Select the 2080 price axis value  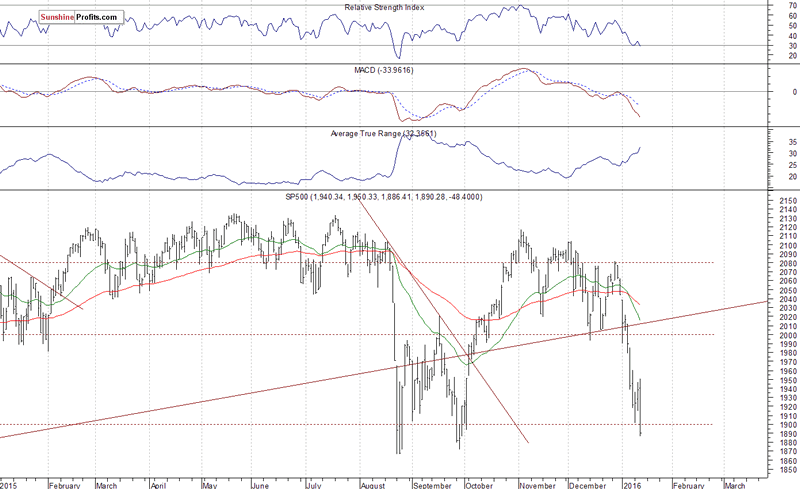point(788,263)
